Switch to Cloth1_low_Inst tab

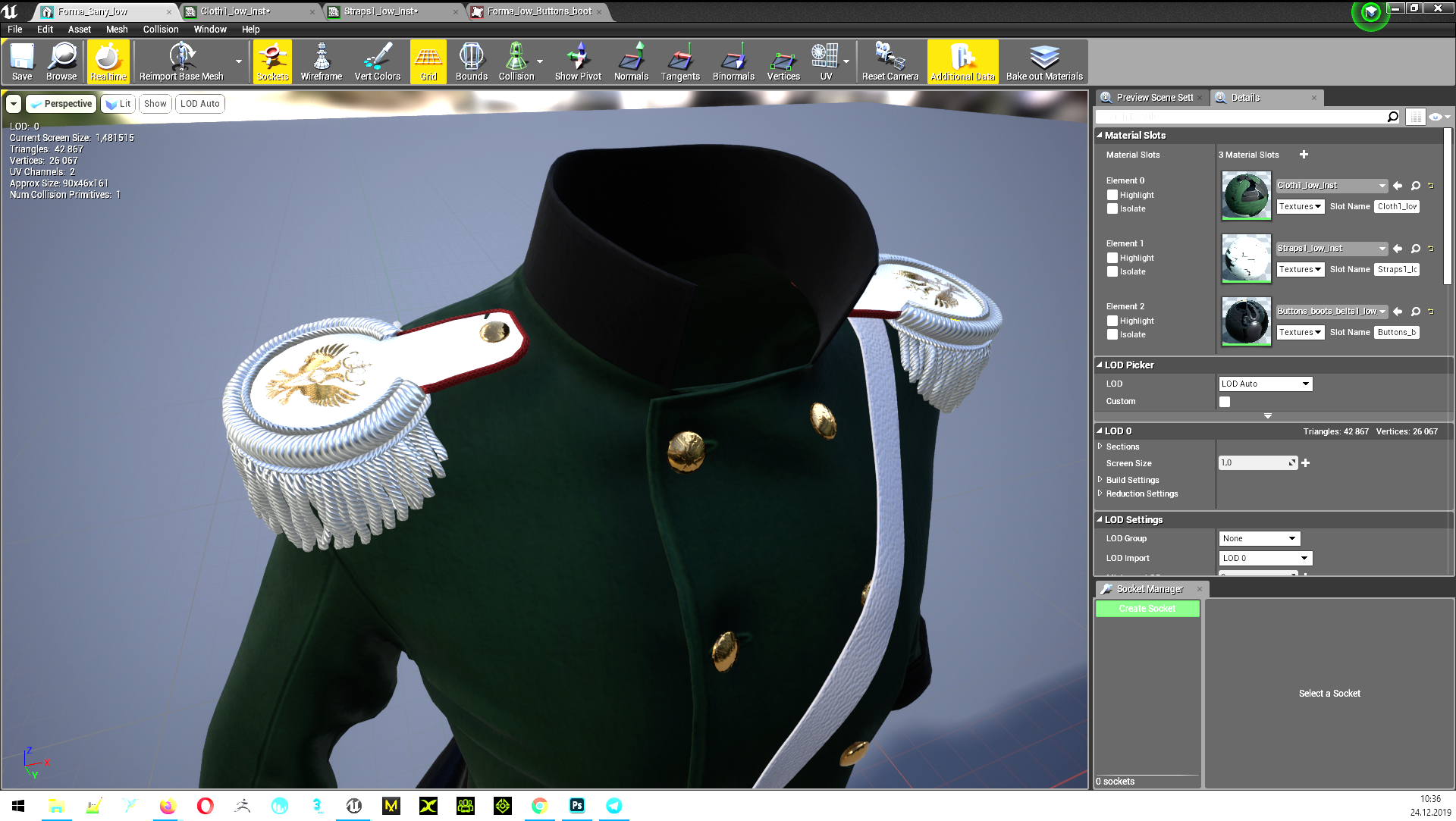coord(249,11)
